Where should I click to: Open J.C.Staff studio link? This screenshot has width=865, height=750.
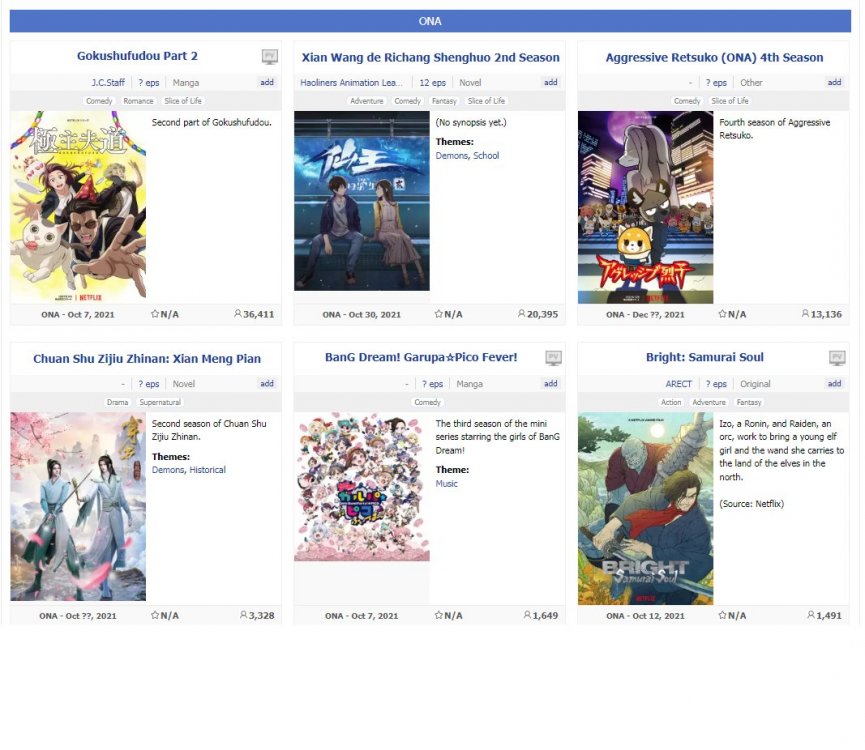pos(108,83)
